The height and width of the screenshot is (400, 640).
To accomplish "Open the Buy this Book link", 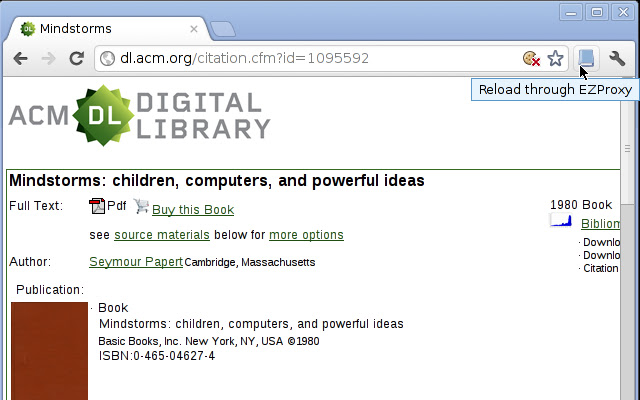I will point(193,210).
